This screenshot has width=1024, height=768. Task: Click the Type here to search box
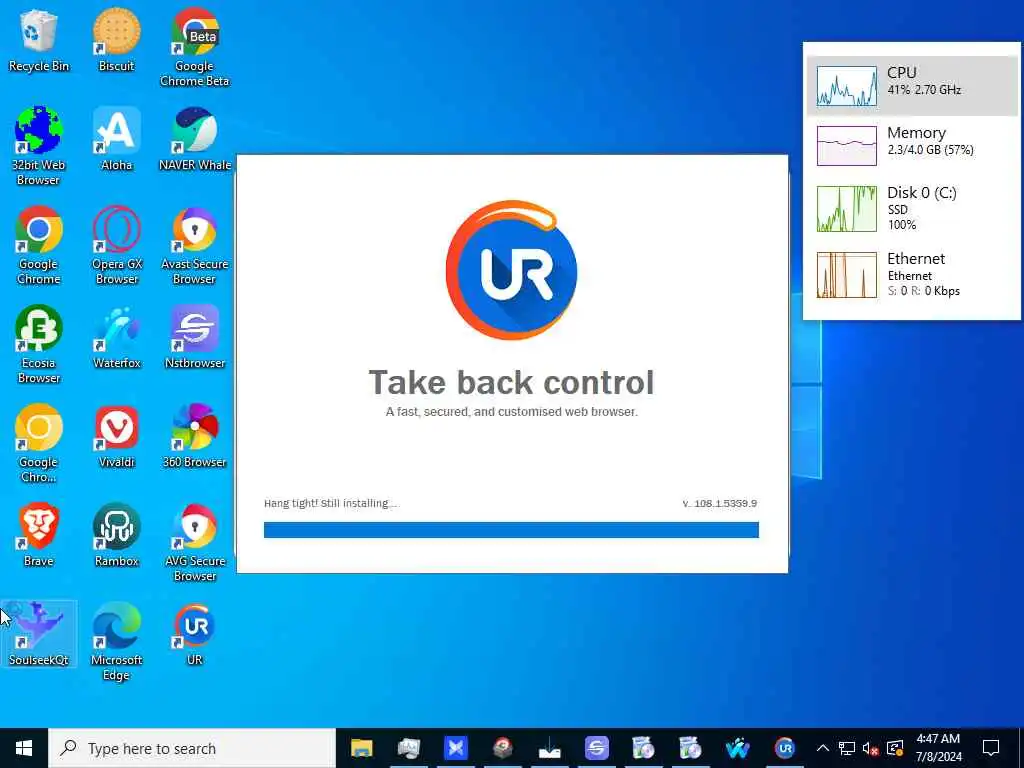click(192, 748)
